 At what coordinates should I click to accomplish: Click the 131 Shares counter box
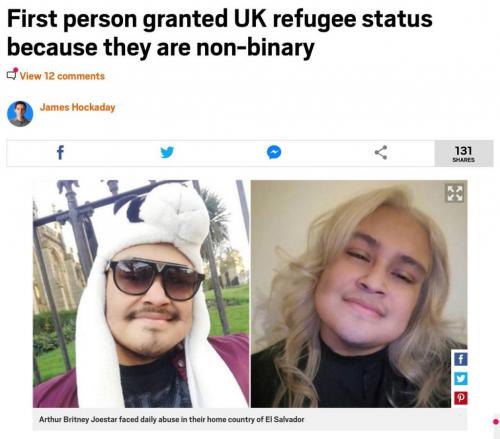point(464,153)
